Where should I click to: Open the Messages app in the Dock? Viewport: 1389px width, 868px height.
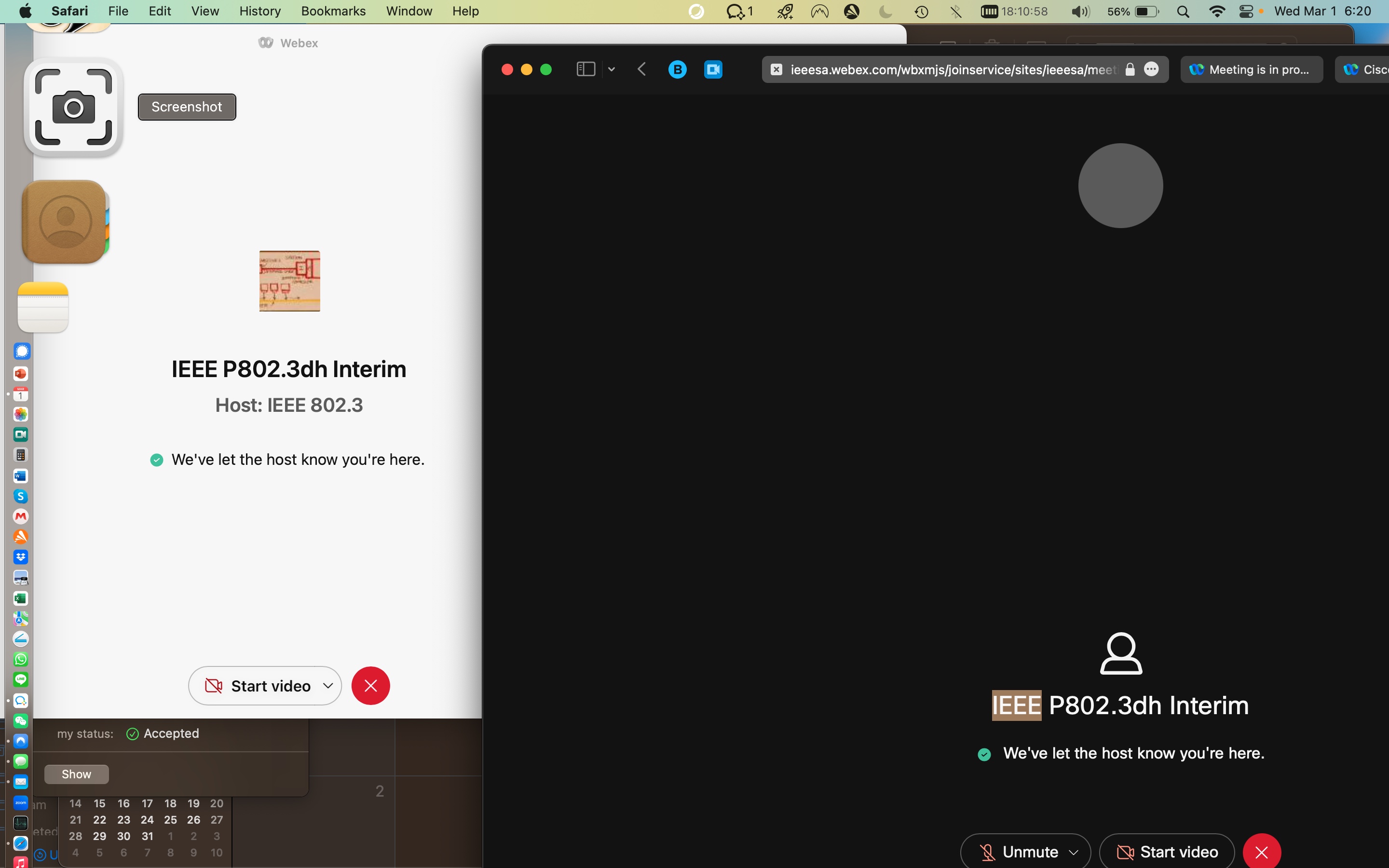coord(21,761)
